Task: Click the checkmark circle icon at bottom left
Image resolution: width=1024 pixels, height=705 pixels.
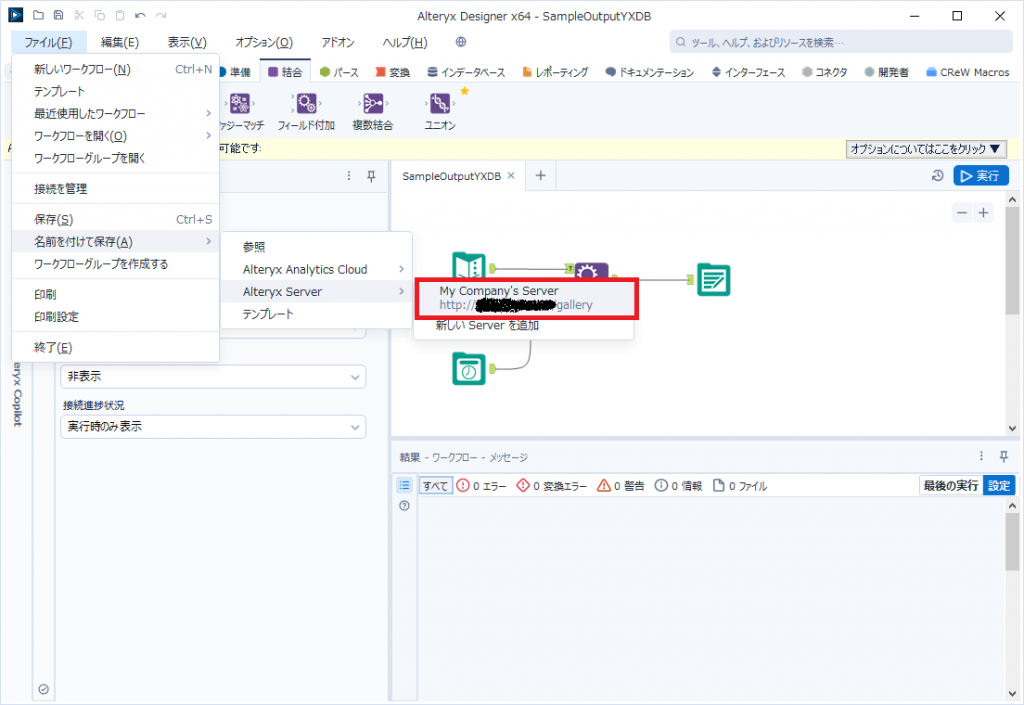Action: [x=44, y=689]
